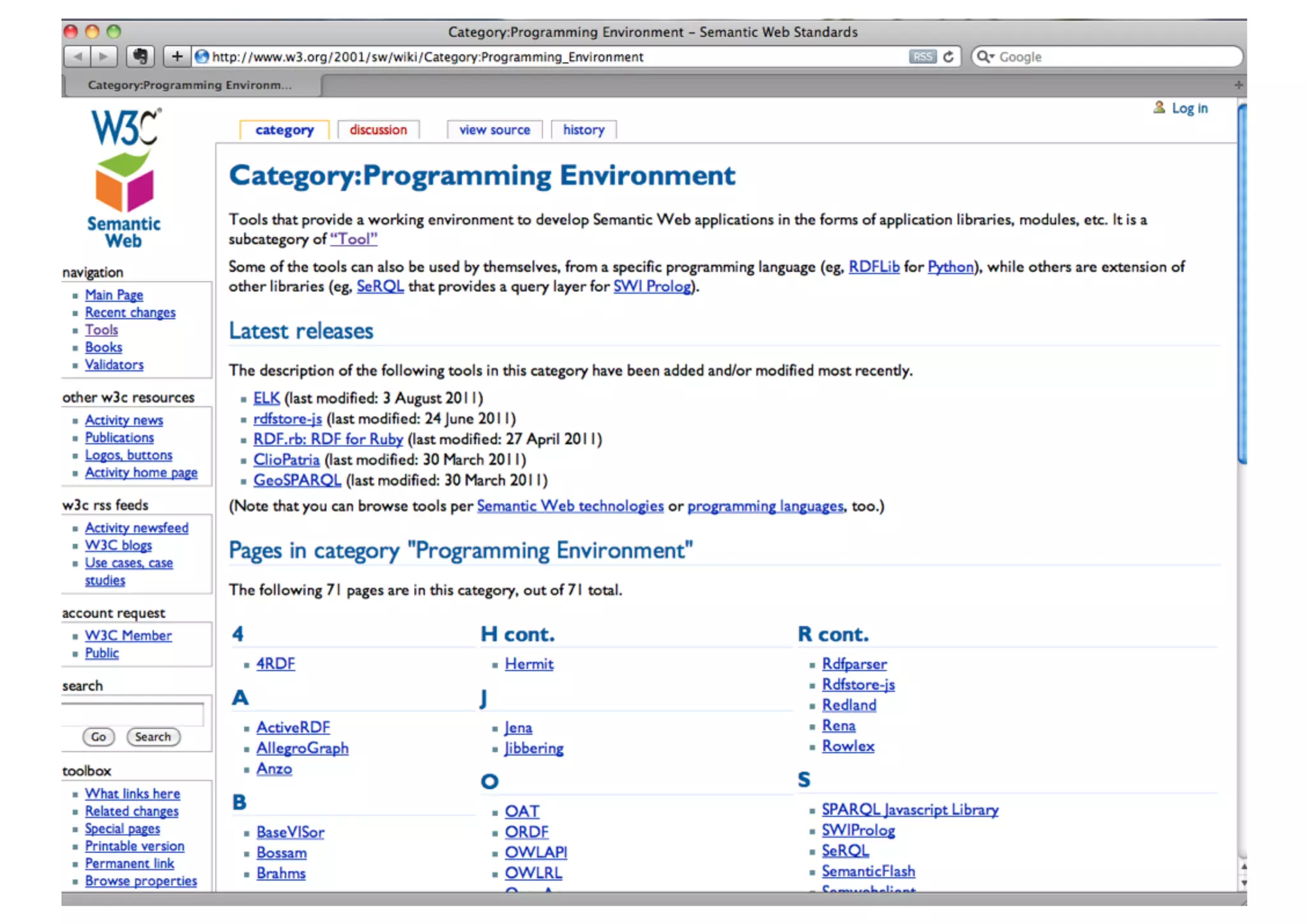Open the RDFLib link
Image resolution: width=1308 pixels, height=924 pixels.
[x=873, y=266]
